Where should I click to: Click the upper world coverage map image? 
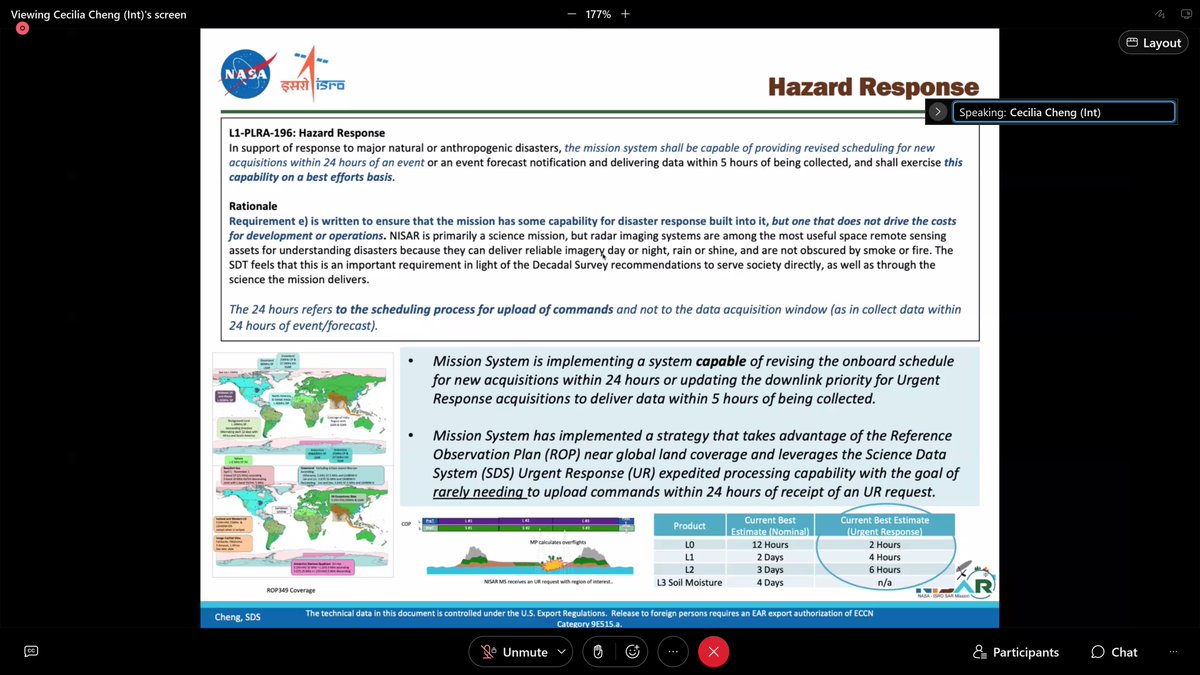[303, 409]
